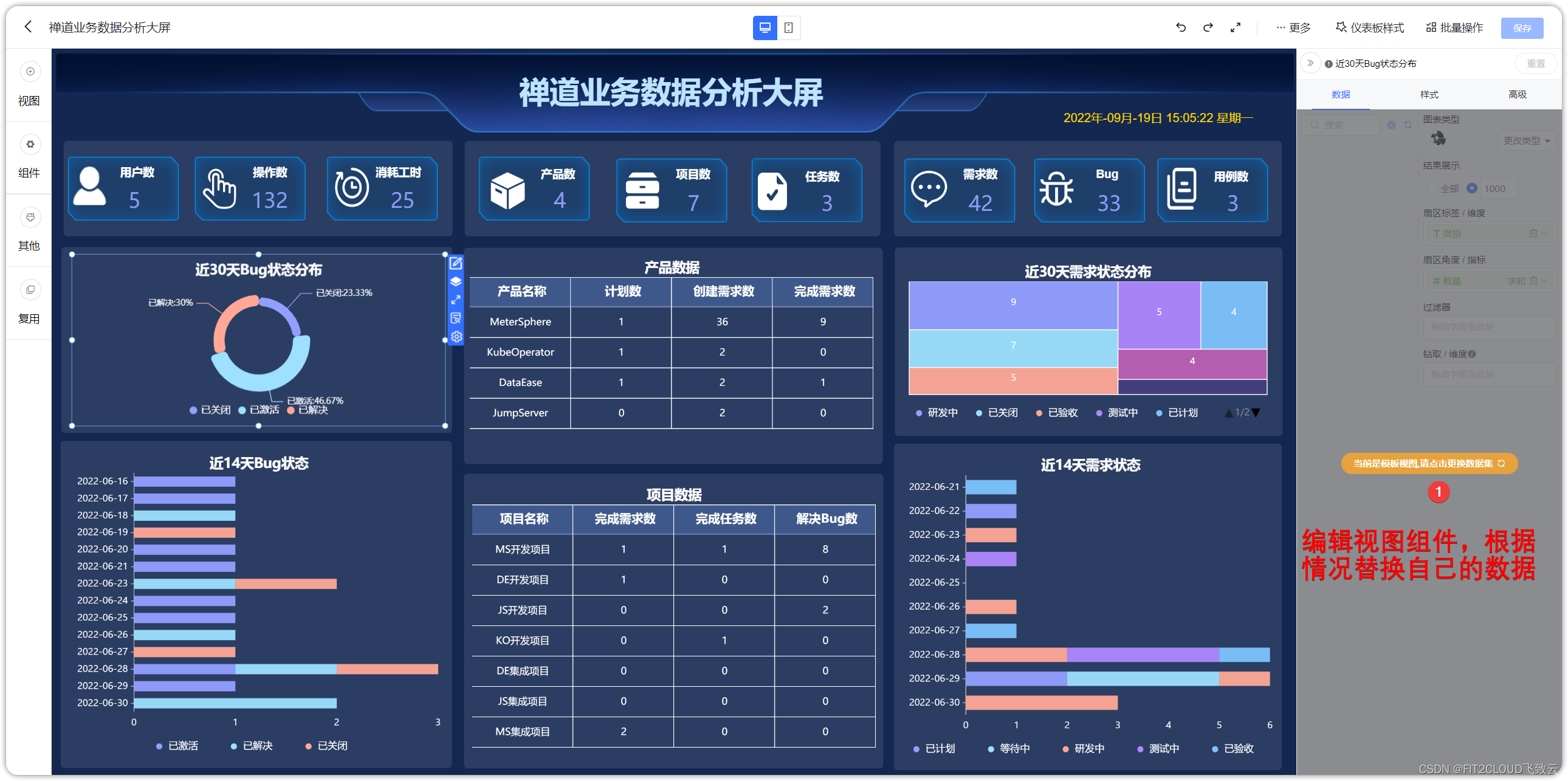Click the undo icon in top toolbar
Screen dimensions: 1568x781
(1180, 27)
